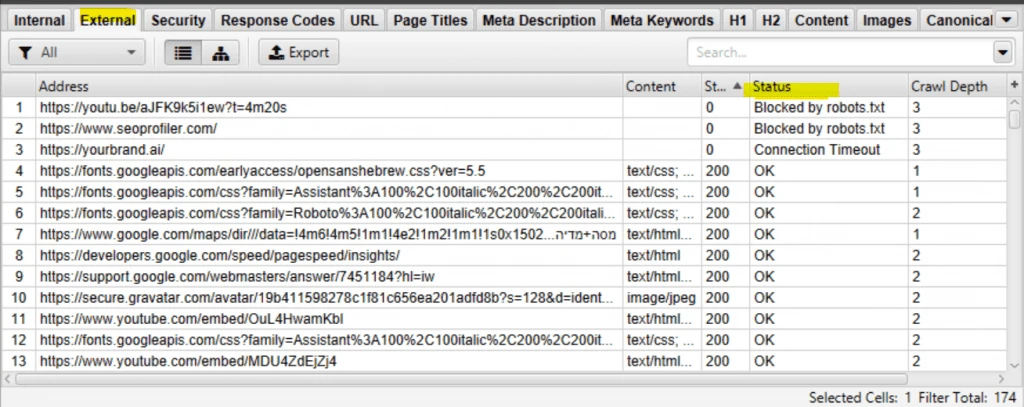Expand the search options dropdown arrow
The width and height of the screenshot is (1024, 407).
coord(1002,53)
